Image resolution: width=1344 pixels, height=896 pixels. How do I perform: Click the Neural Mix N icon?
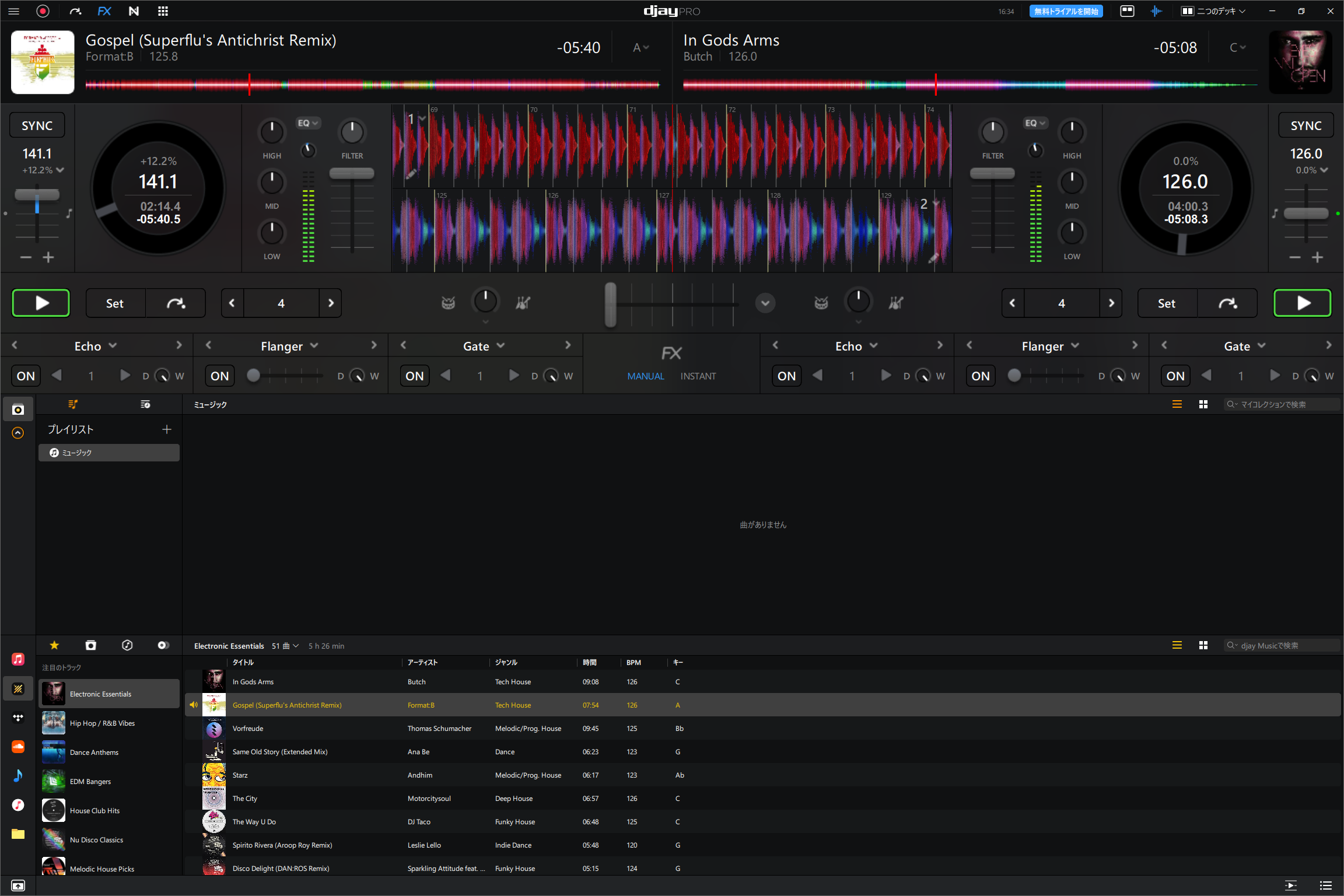click(134, 11)
